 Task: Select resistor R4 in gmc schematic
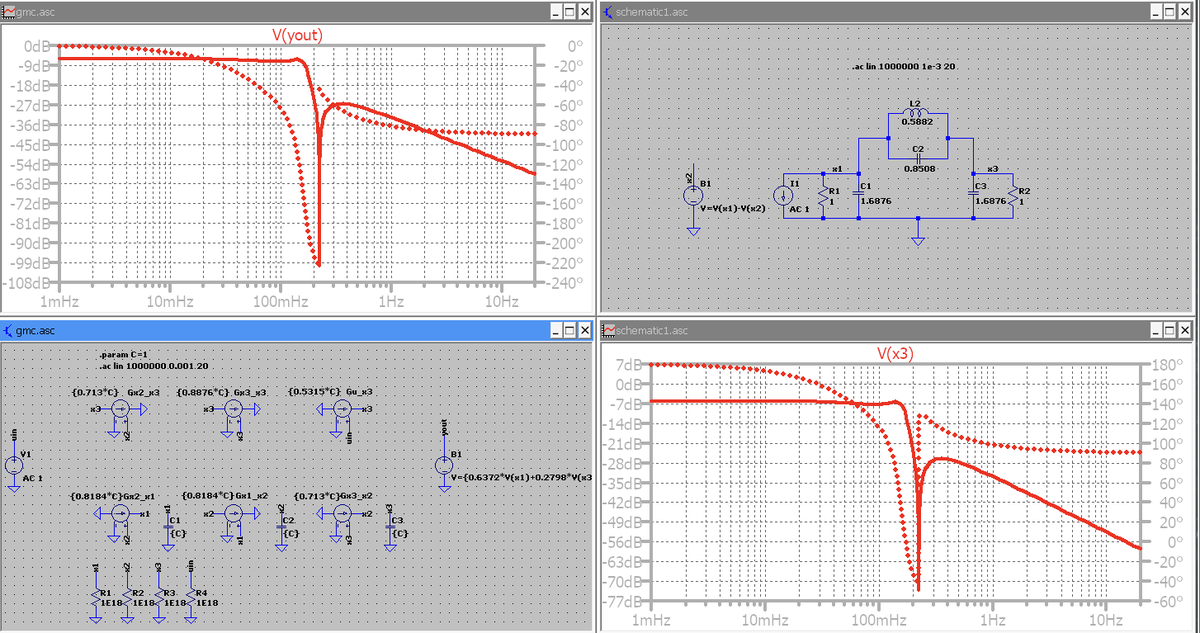(x=191, y=596)
